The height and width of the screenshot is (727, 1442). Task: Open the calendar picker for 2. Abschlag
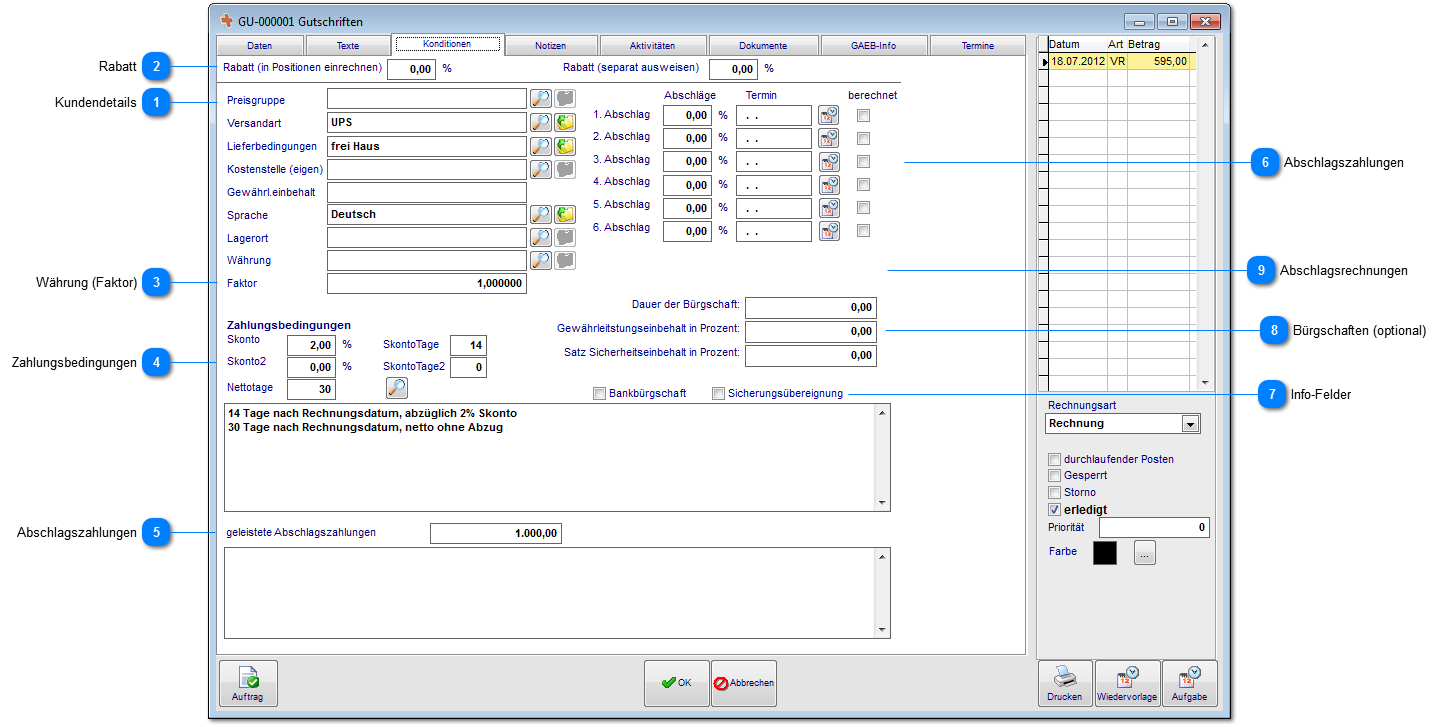point(829,138)
